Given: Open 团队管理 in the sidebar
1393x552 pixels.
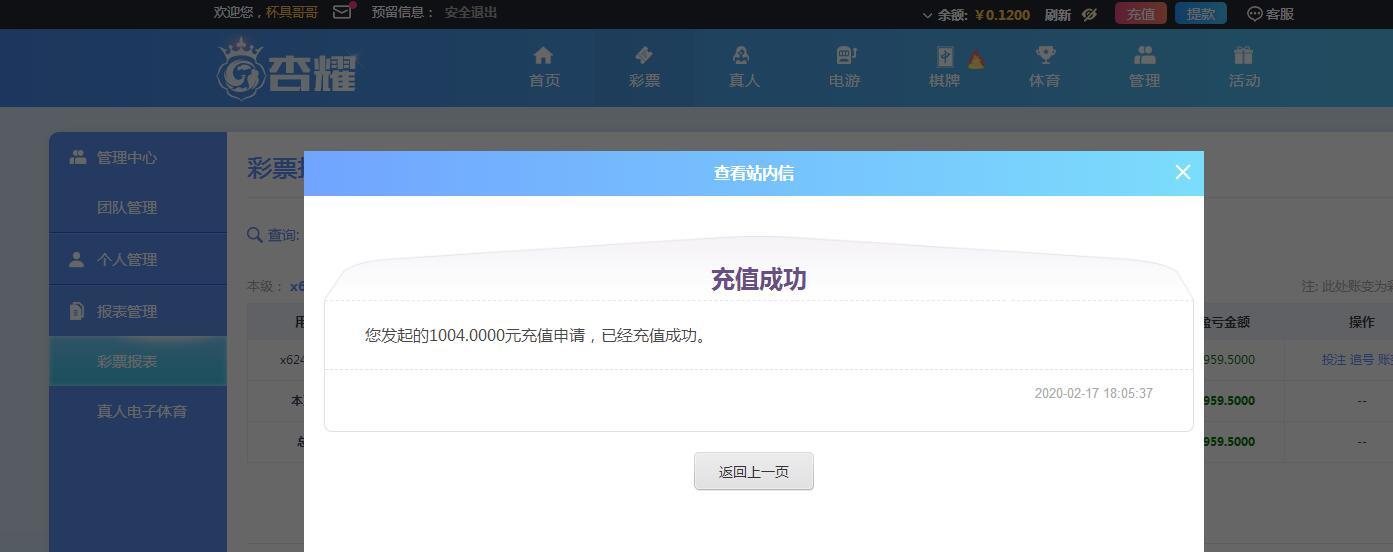Looking at the screenshot, I should pos(138,207).
